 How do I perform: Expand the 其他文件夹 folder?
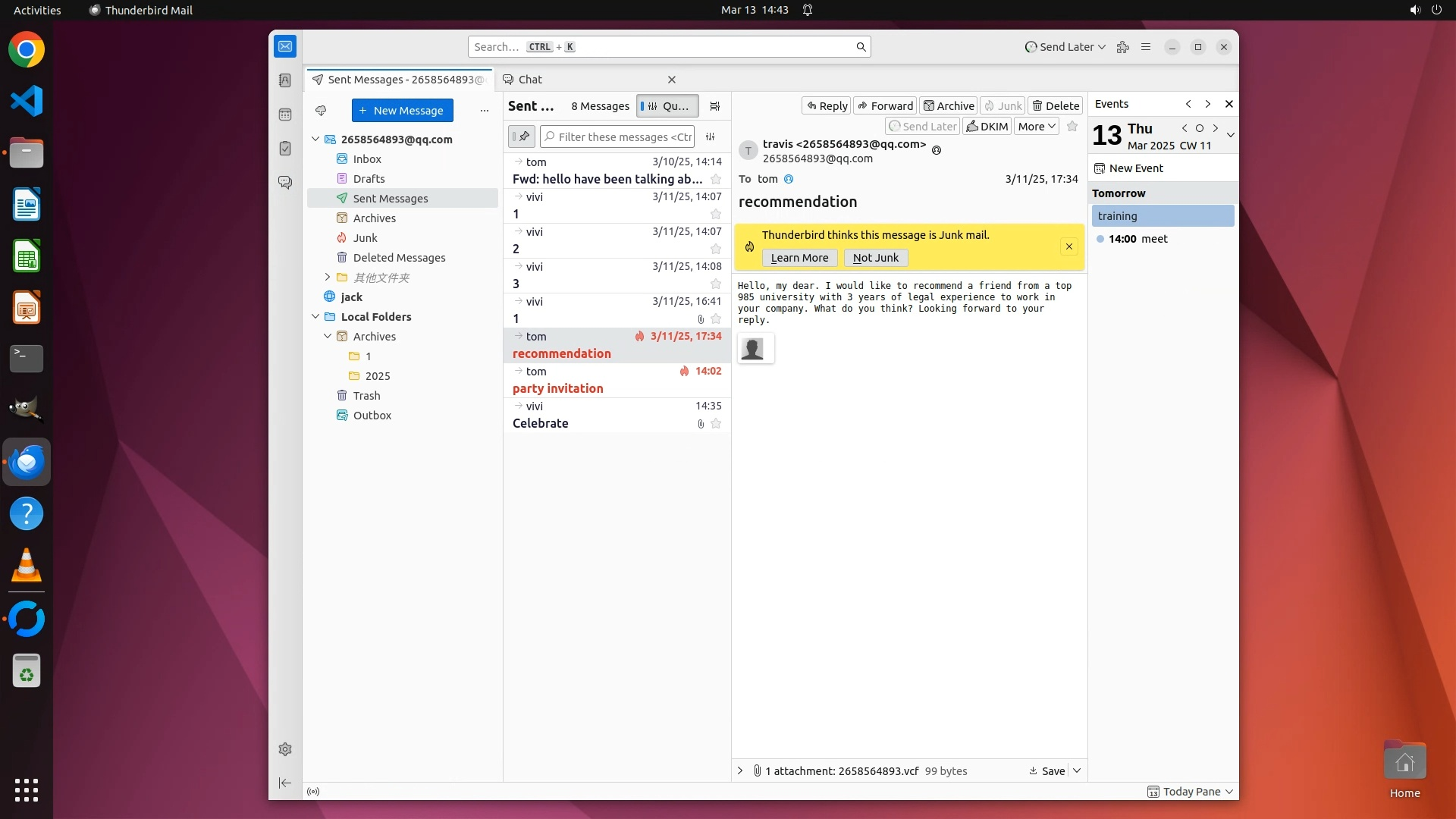coord(328,278)
